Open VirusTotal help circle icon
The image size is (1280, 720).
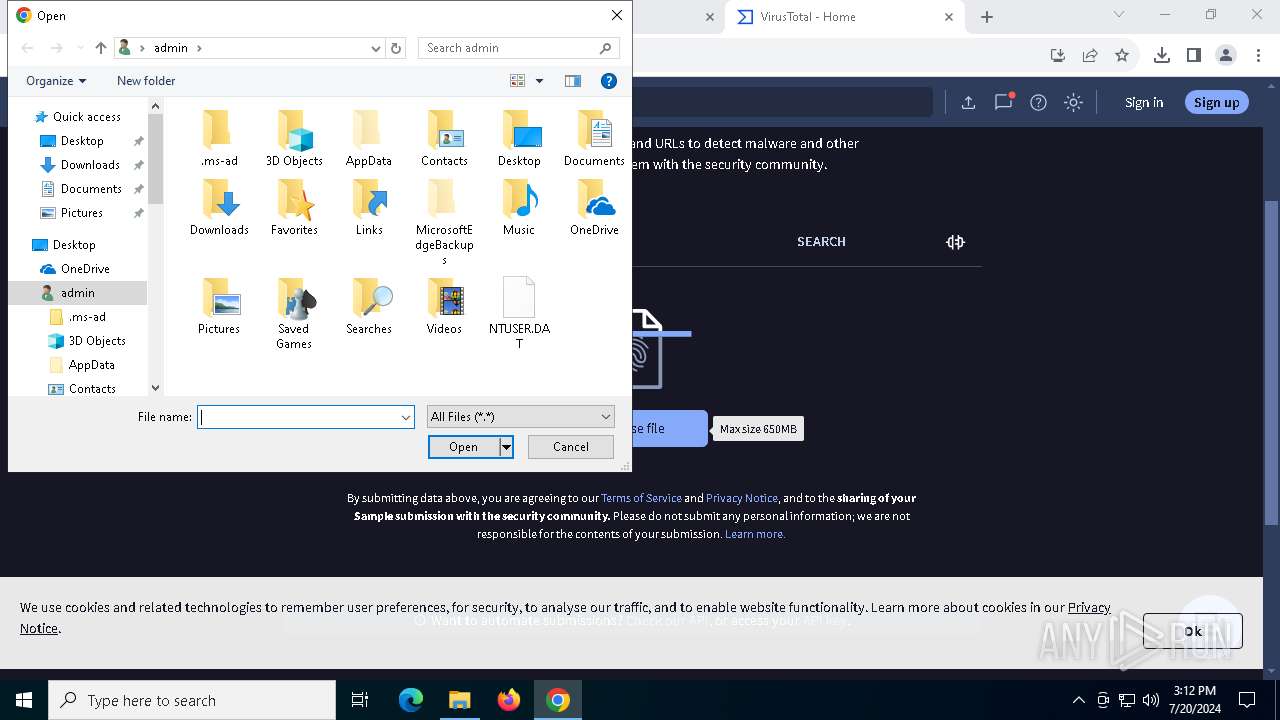pos(1038,102)
